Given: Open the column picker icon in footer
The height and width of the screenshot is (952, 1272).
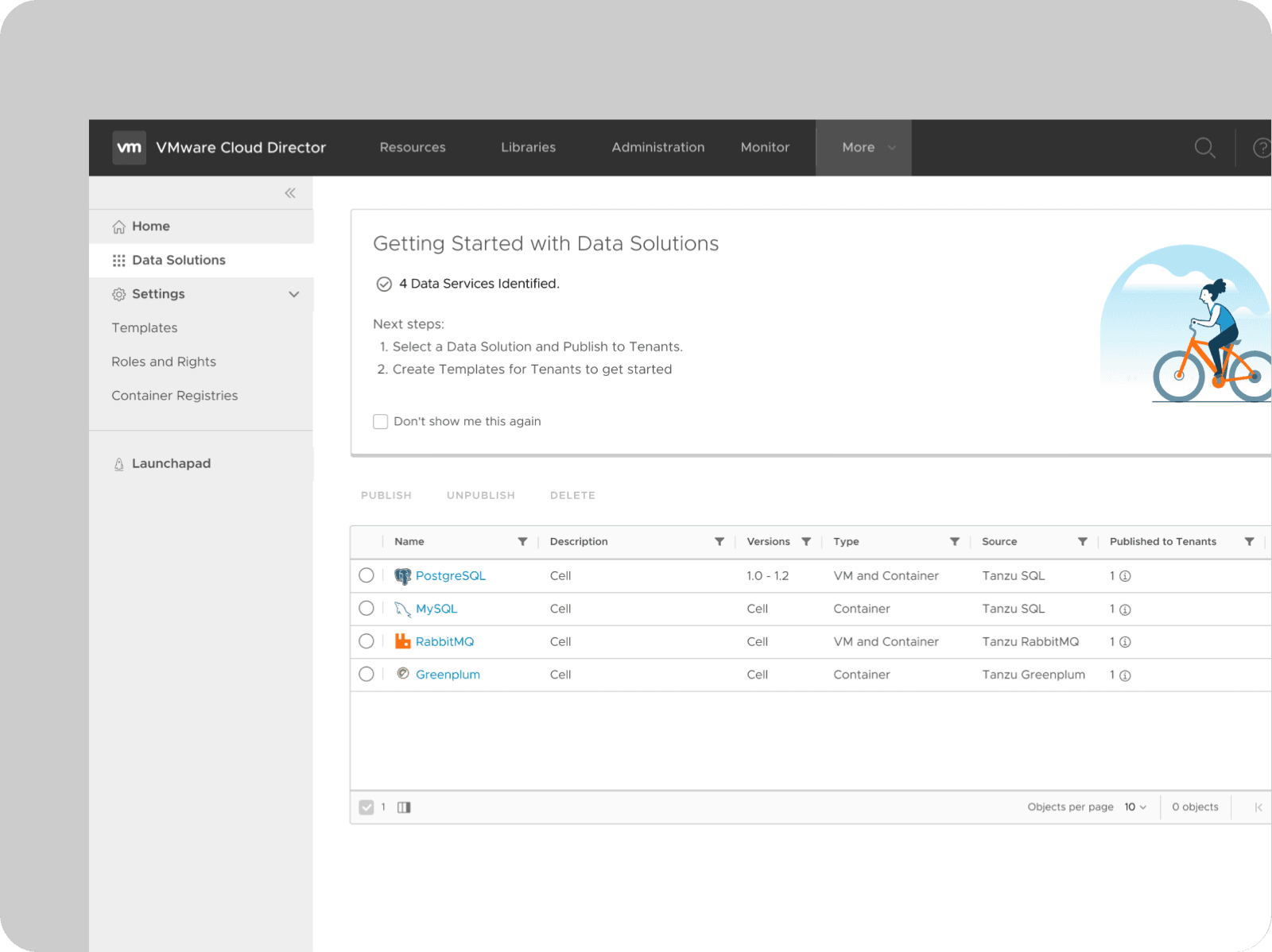Looking at the screenshot, I should coord(404,807).
